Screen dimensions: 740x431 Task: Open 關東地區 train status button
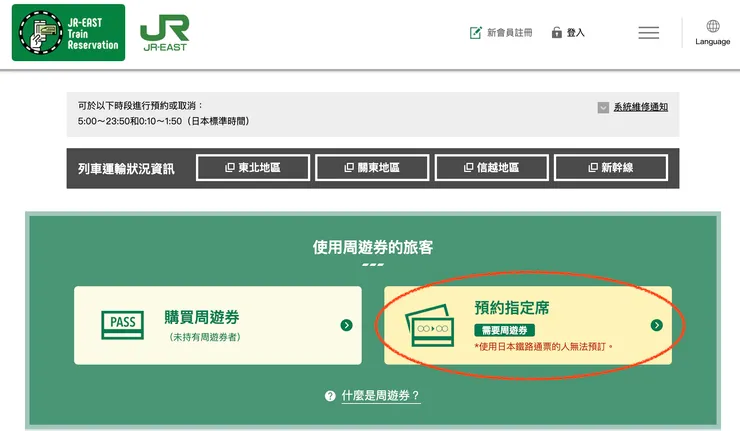(x=372, y=168)
